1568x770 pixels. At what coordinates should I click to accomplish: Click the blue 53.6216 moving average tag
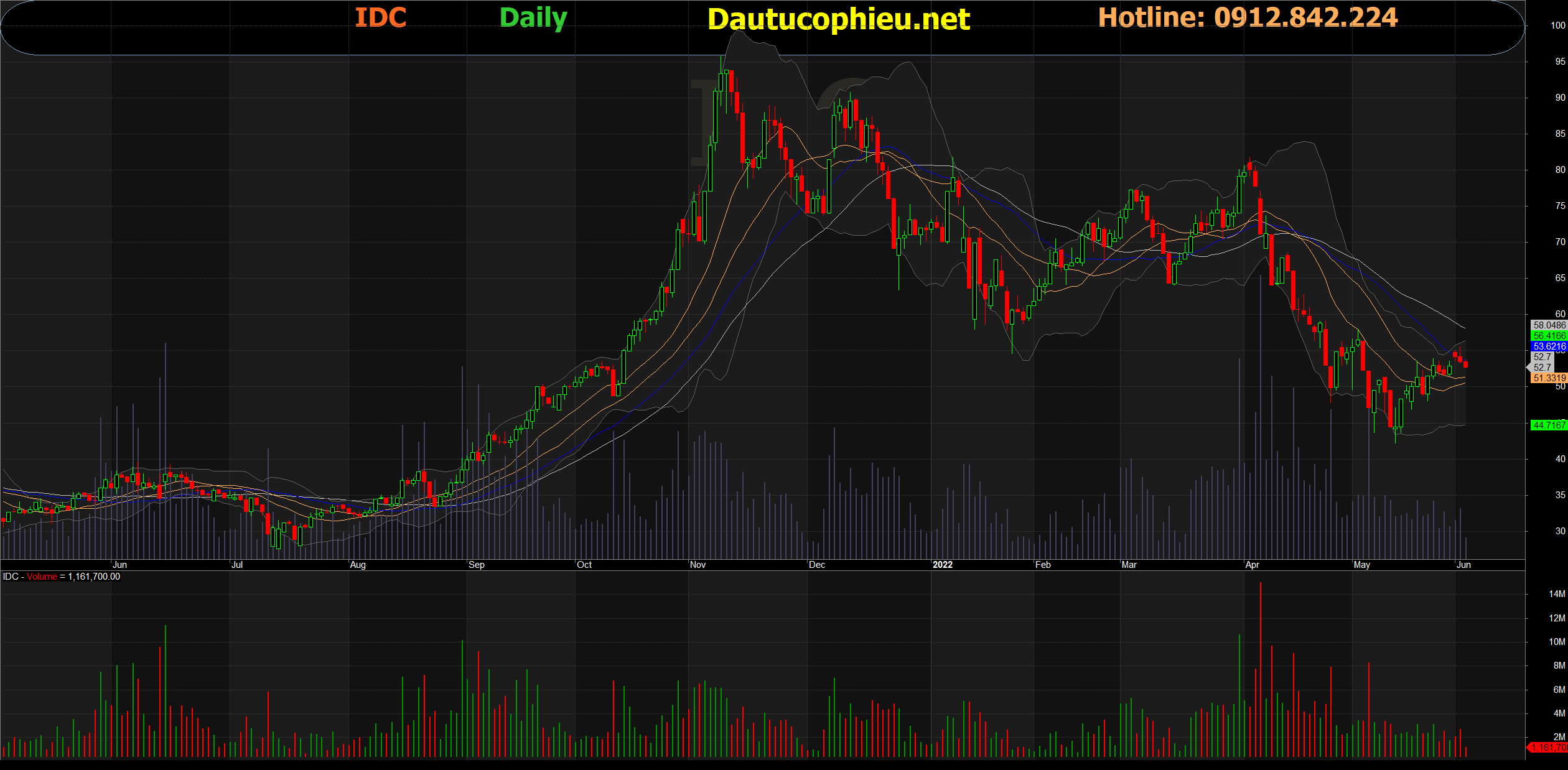point(1549,346)
